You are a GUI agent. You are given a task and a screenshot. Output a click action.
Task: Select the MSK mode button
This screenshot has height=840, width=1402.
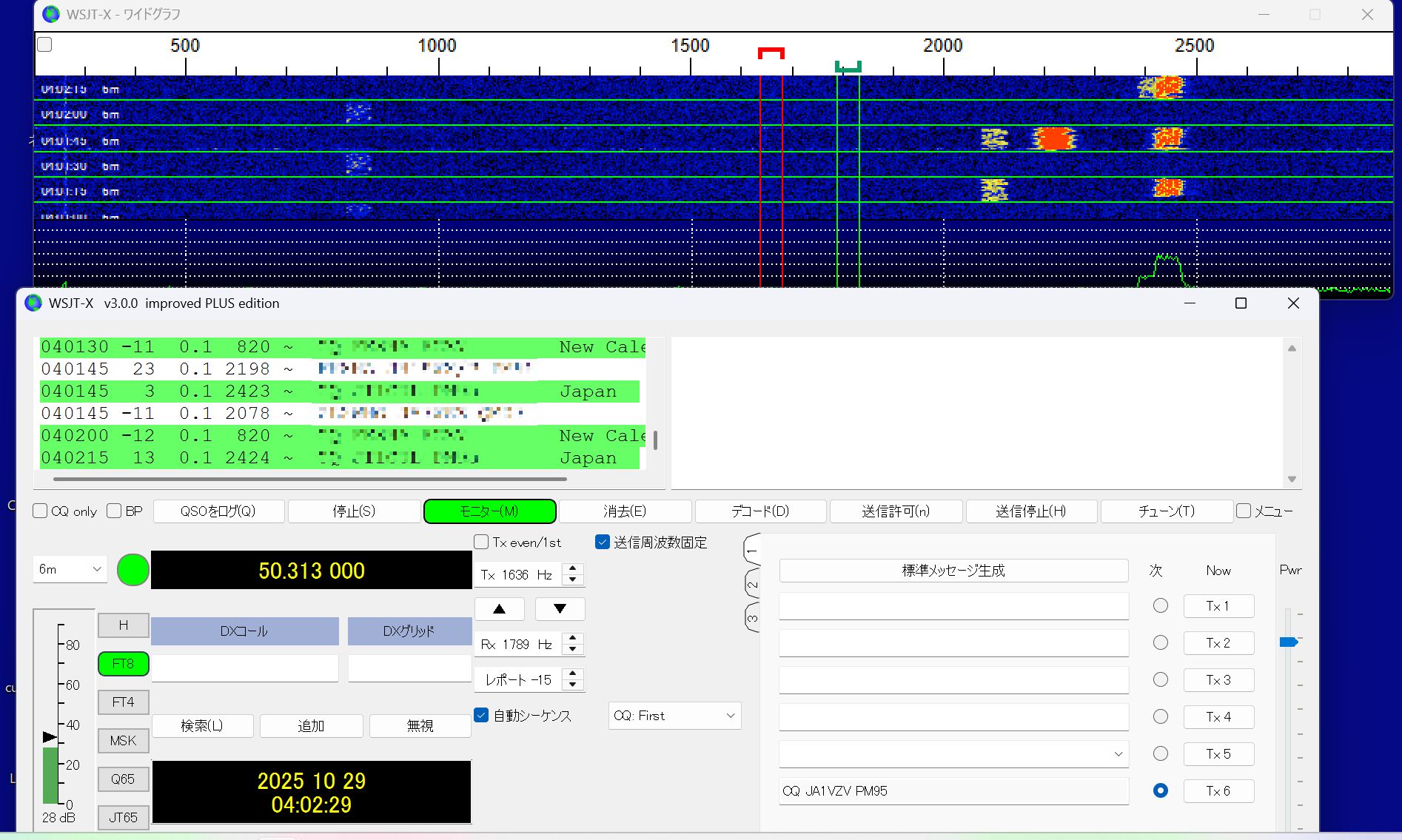pos(123,741)
